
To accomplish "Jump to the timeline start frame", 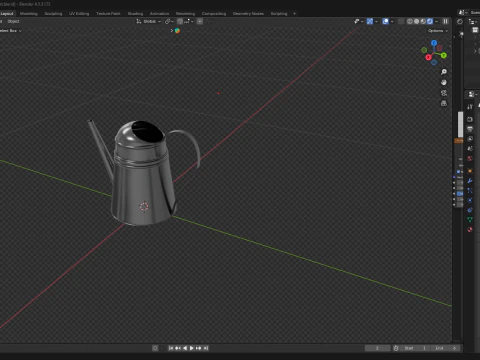I will [171, 348].
